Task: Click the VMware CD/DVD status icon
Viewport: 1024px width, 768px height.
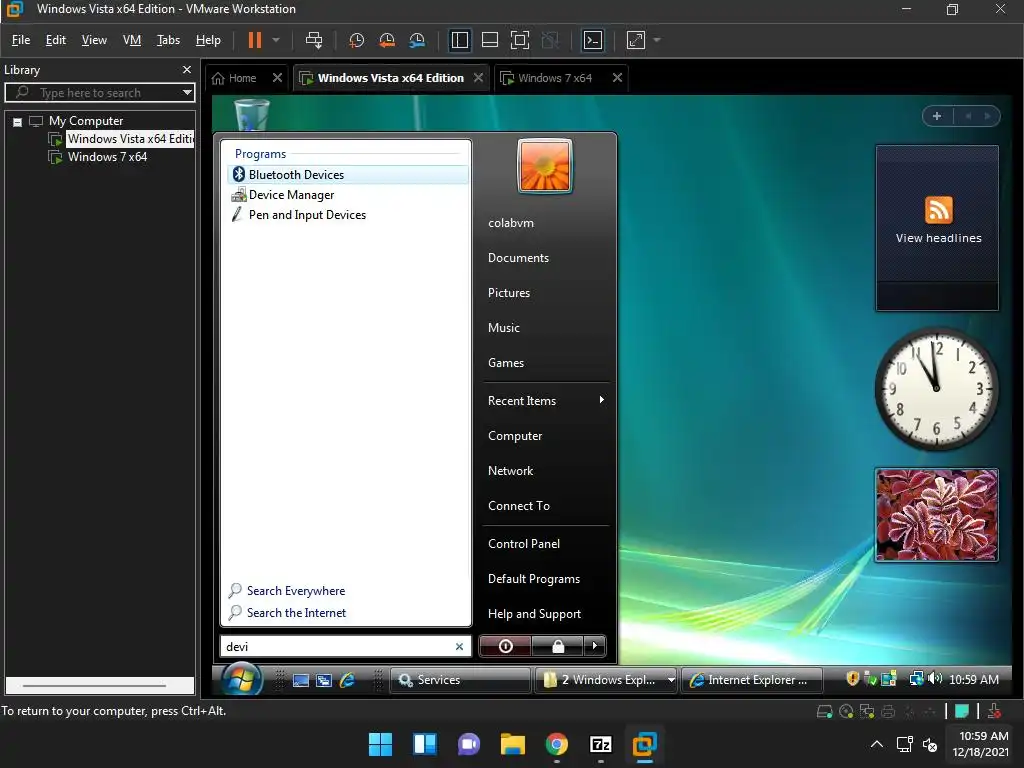Action: (846, 712)
